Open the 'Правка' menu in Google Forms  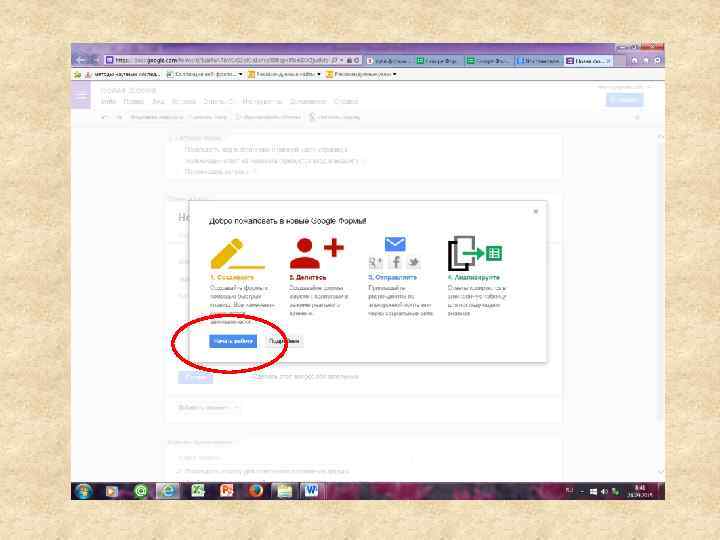click(x=134, y=101)
